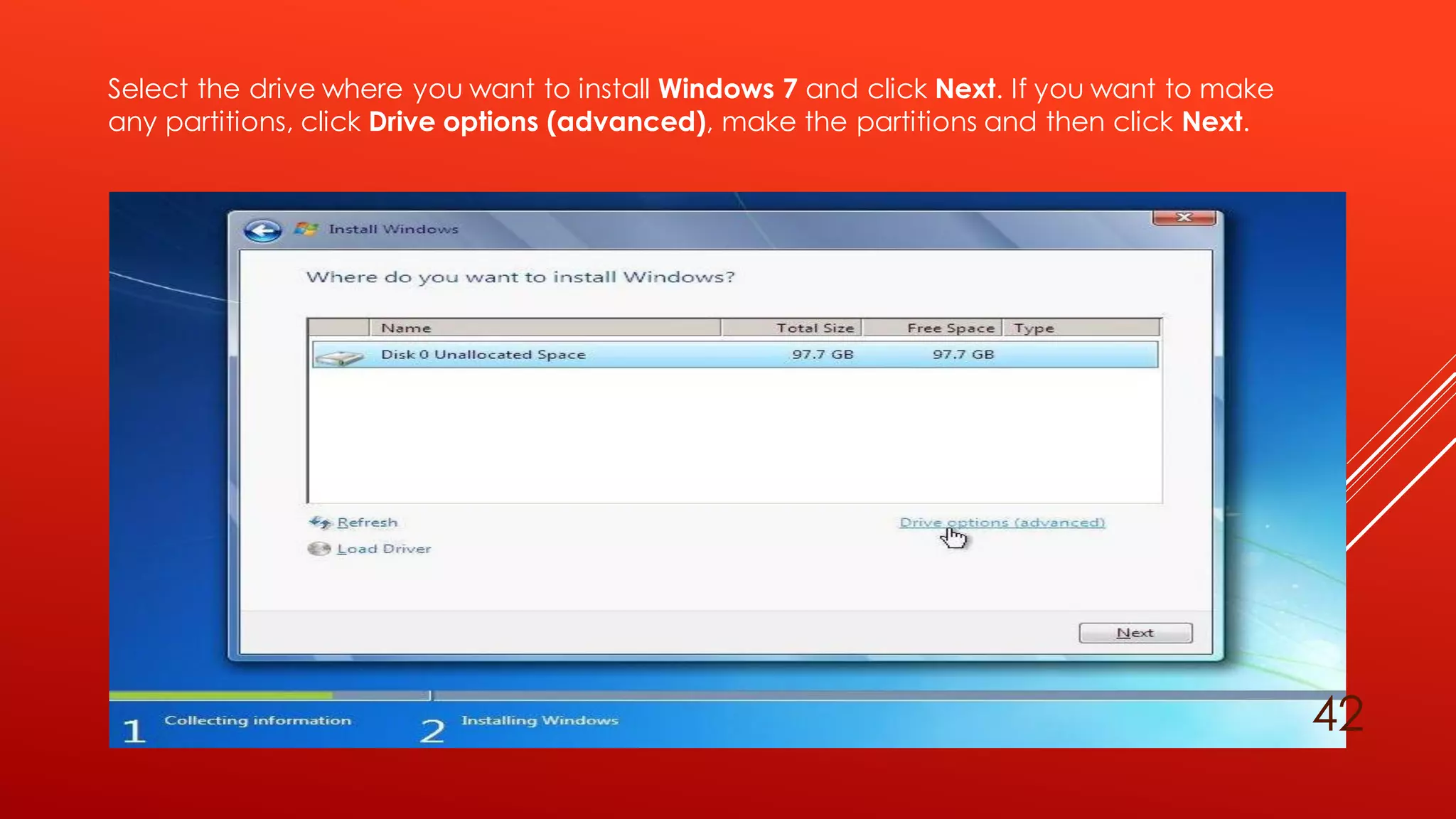The image size is (1456, 819).
Task: Click the Refresh link
Action: [x=367, y=523]
